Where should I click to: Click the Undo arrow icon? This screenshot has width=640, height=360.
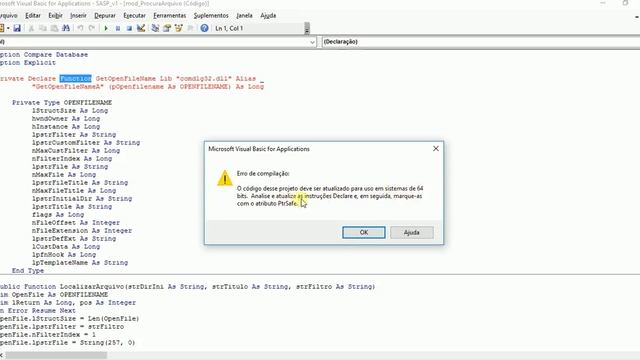pos(80,28)
